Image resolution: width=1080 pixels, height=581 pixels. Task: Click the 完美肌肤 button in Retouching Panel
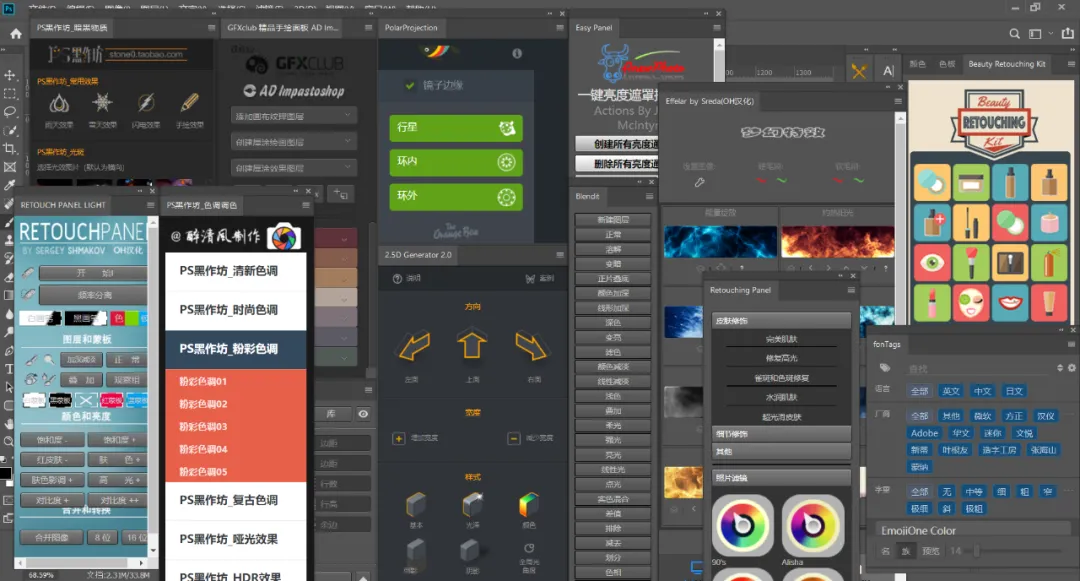[x=781, y=339]
